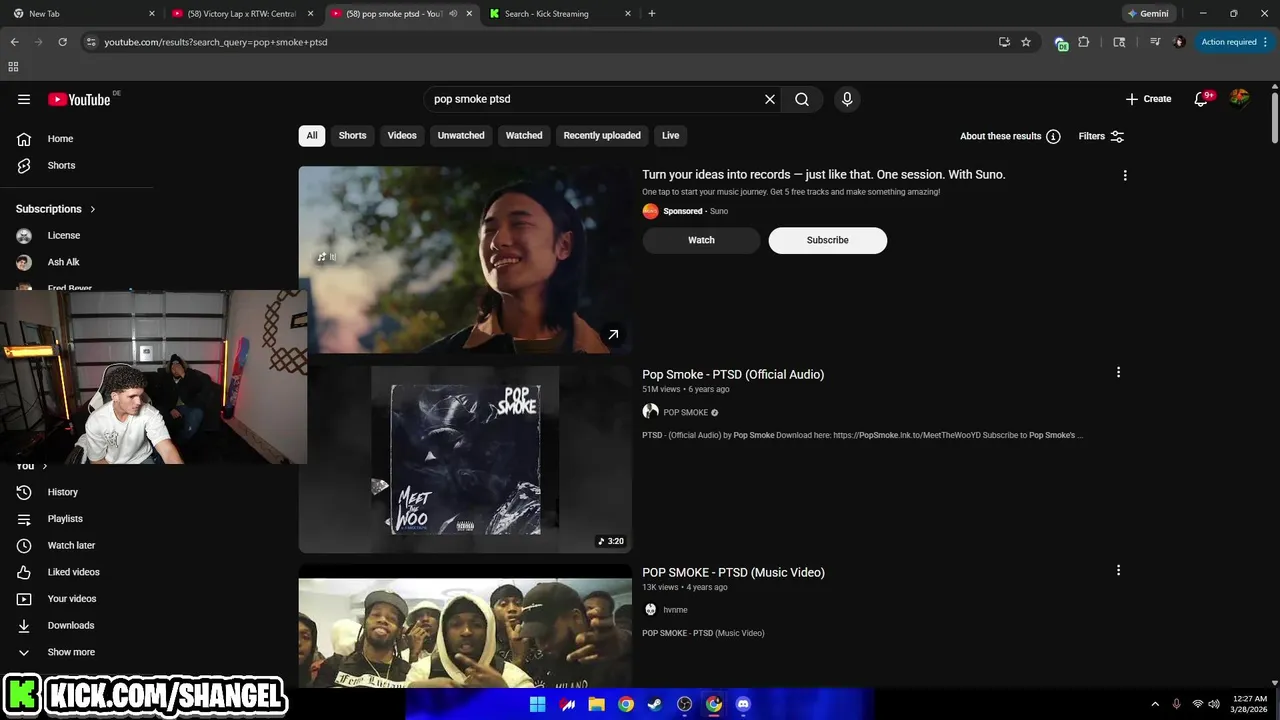
Task: Select the Shorts filter chip
Action: (x=352, y=136)
